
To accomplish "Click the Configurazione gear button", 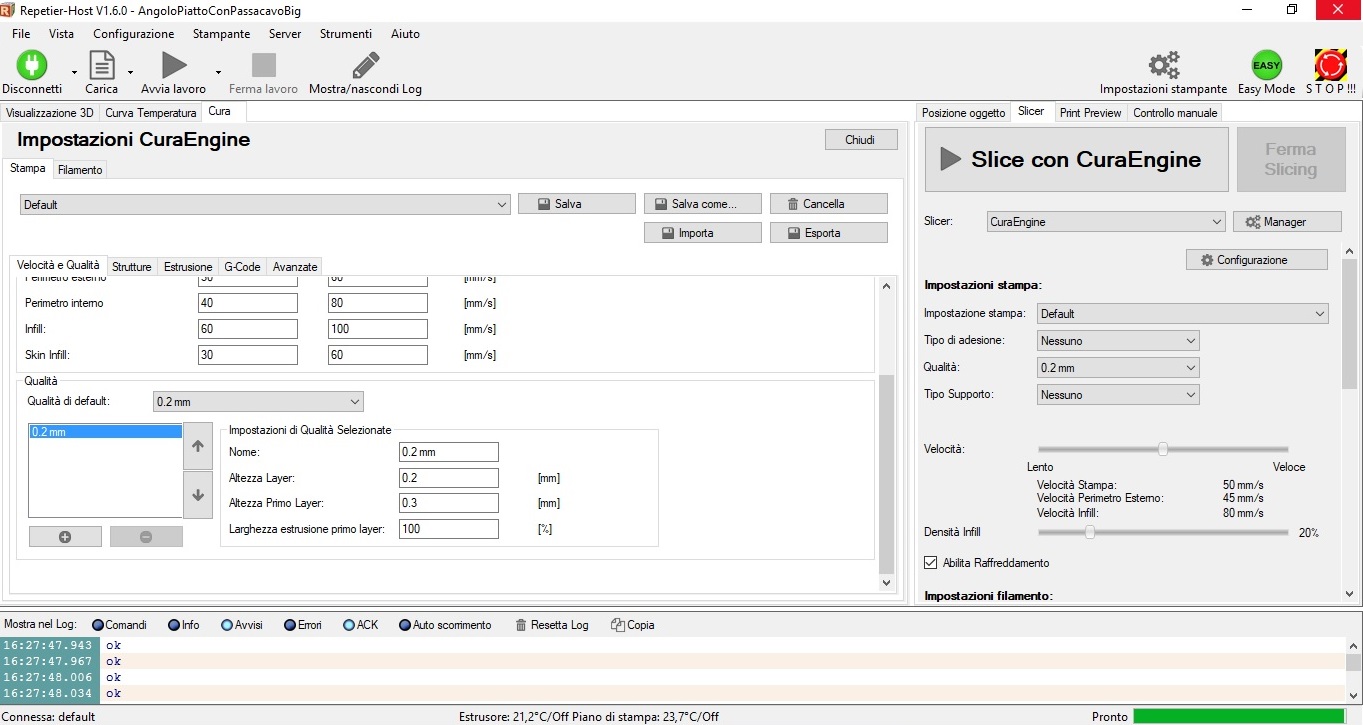I will (1257, 260).
